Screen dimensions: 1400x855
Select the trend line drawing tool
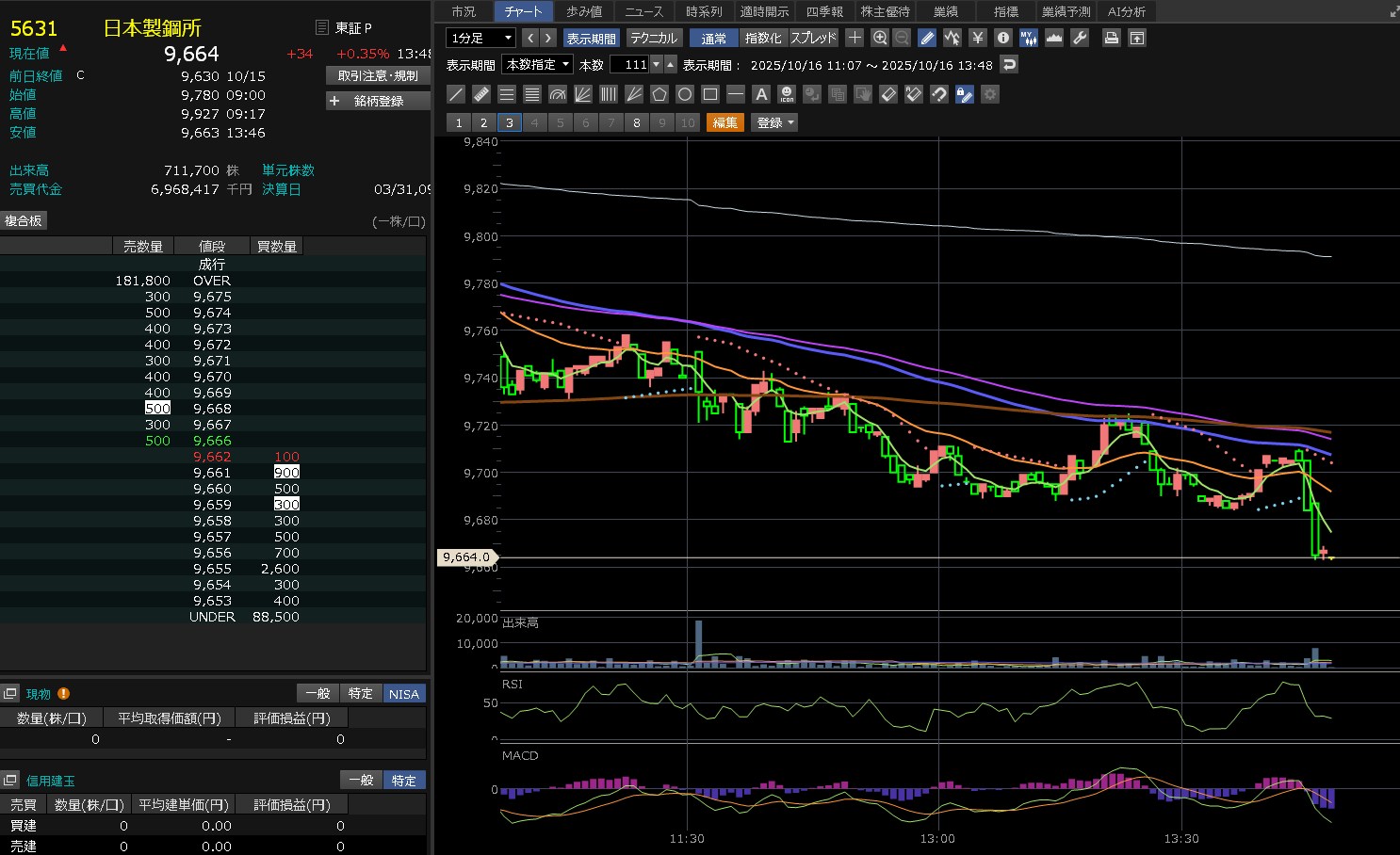click(x=456, y=94)
